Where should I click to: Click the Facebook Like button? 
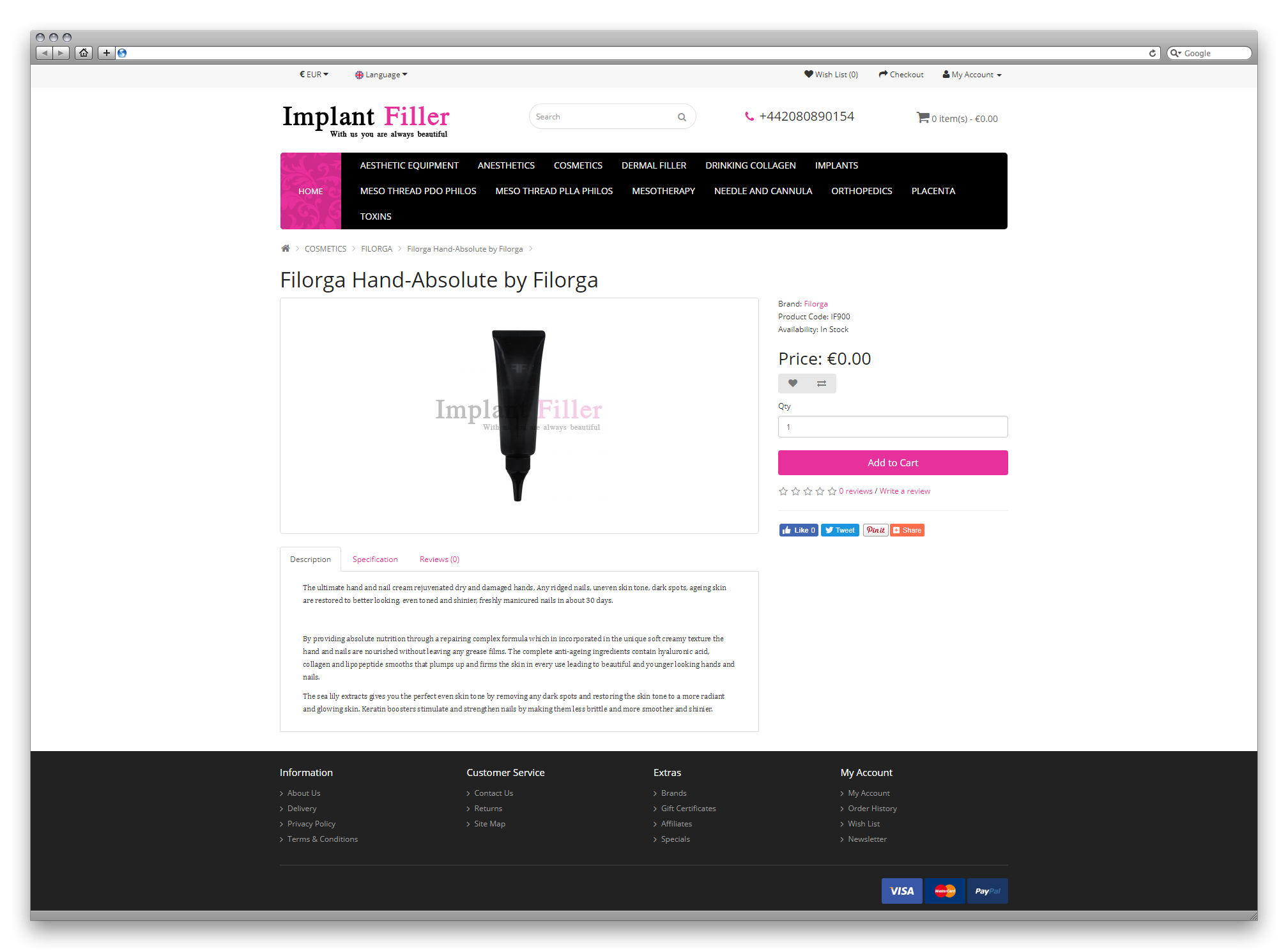799,530
